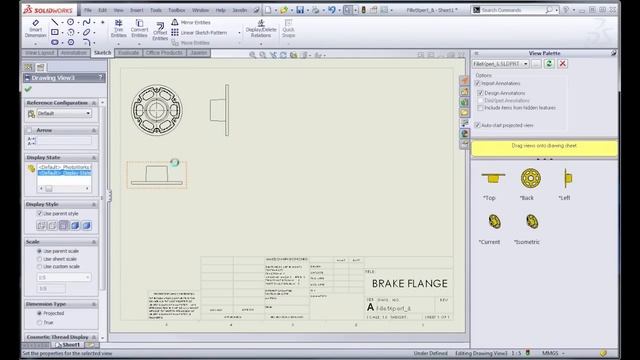Click the *Back view thumbnail in palette
640x360 pixels.
tap(531, 178)
